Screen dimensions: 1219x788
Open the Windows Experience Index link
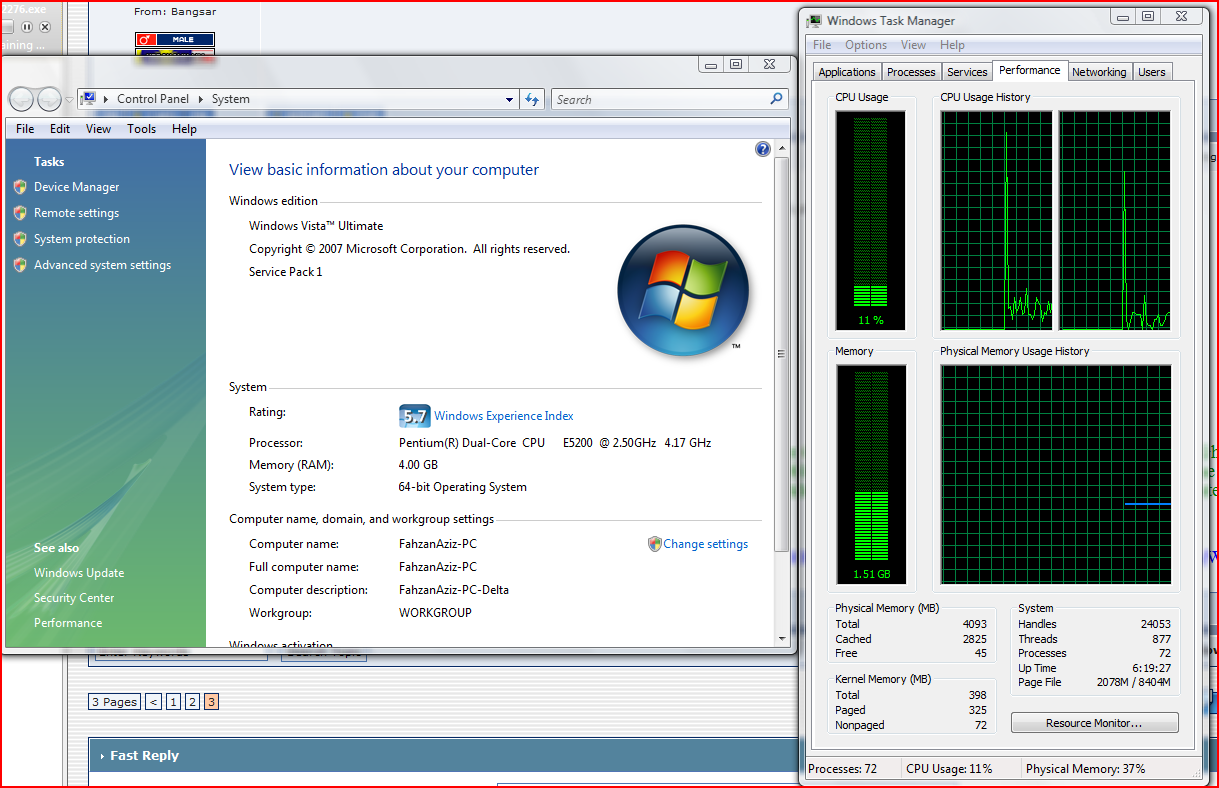pos(504,416)
